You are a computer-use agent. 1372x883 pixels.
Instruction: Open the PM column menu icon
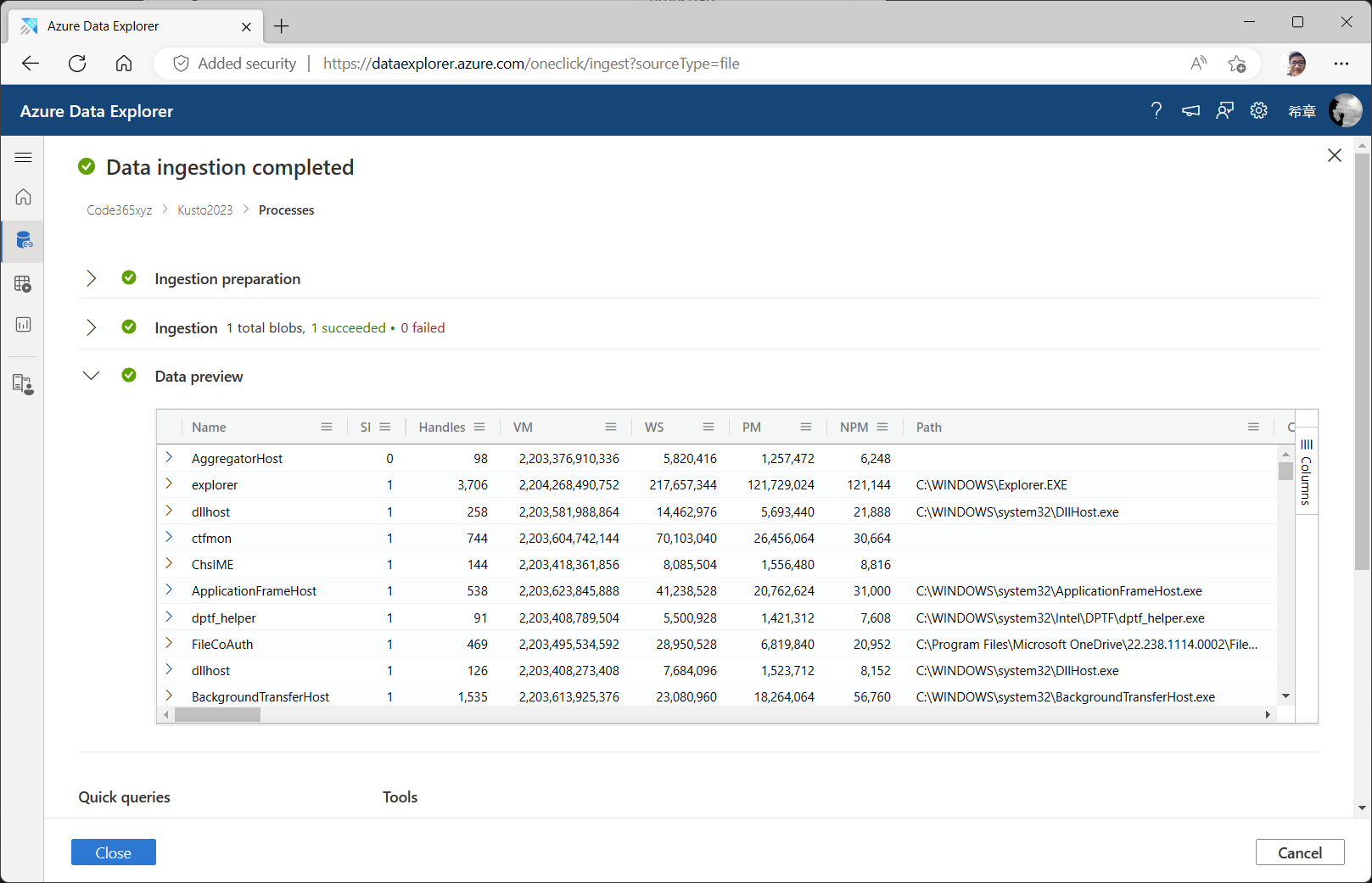point(806,427)
